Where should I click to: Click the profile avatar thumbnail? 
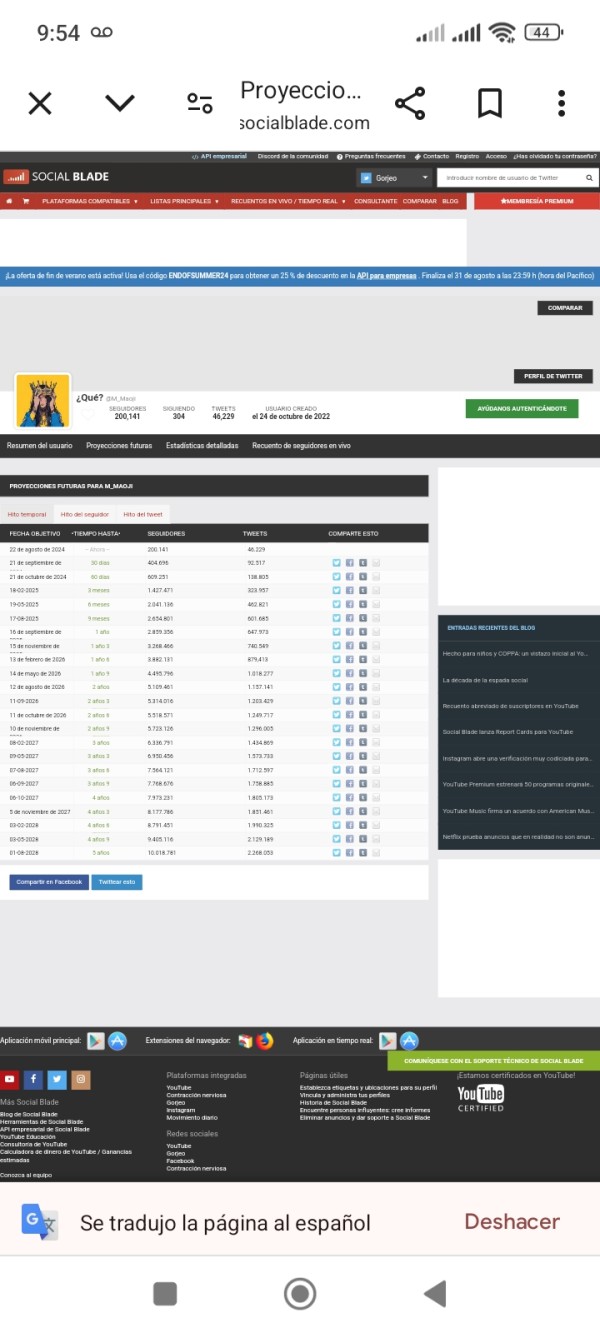pos(43,401)
